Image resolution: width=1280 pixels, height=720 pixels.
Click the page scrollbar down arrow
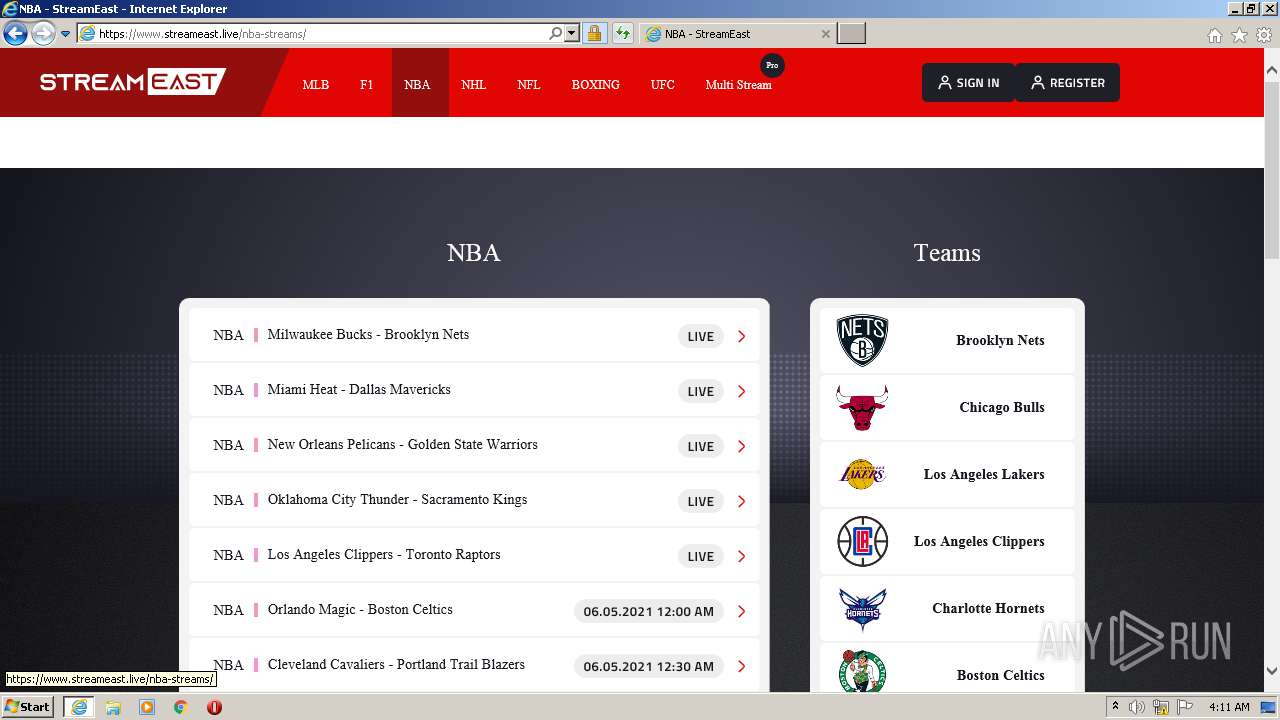pos(1272,671)
